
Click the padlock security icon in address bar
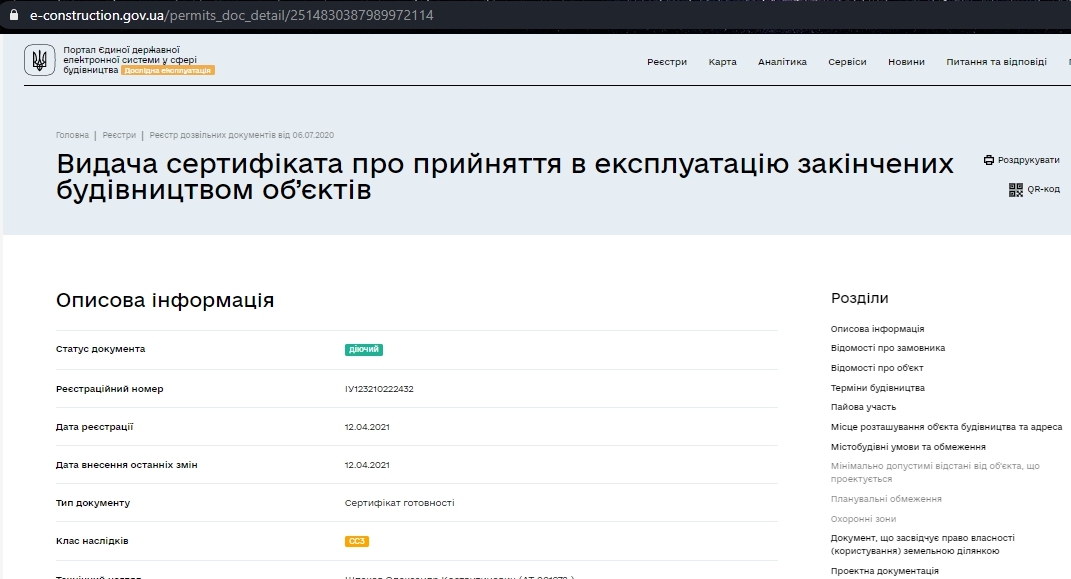[x=14, y=14]
